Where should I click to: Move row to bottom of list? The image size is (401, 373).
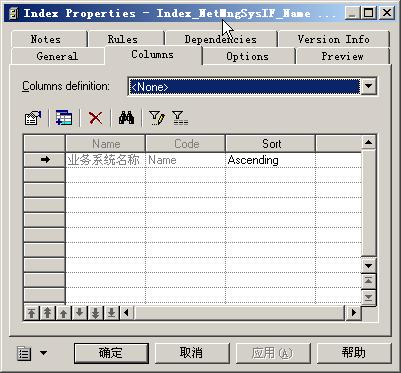111,313
